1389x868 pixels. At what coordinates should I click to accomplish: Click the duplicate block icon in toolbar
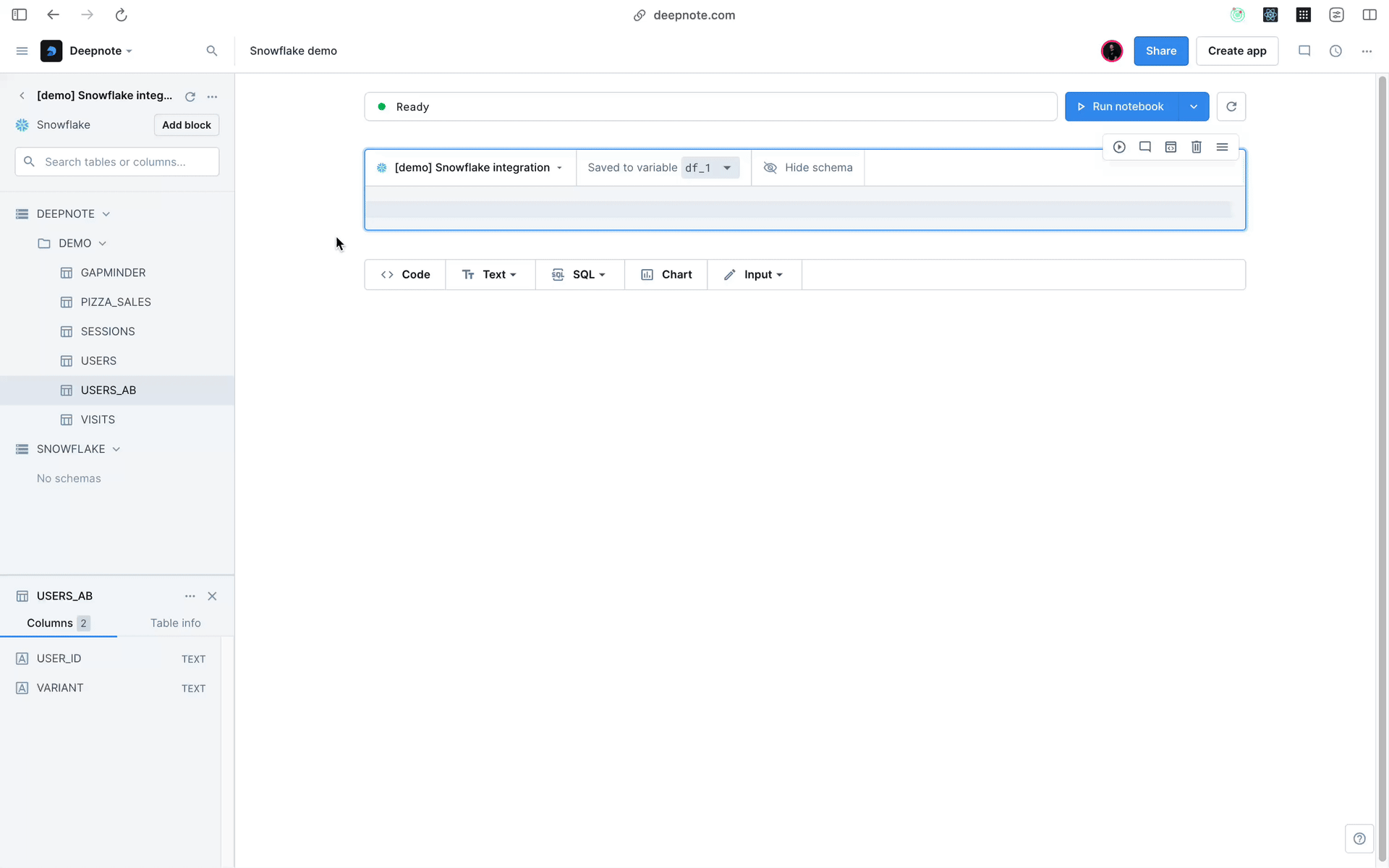[x=1171, y=147]
